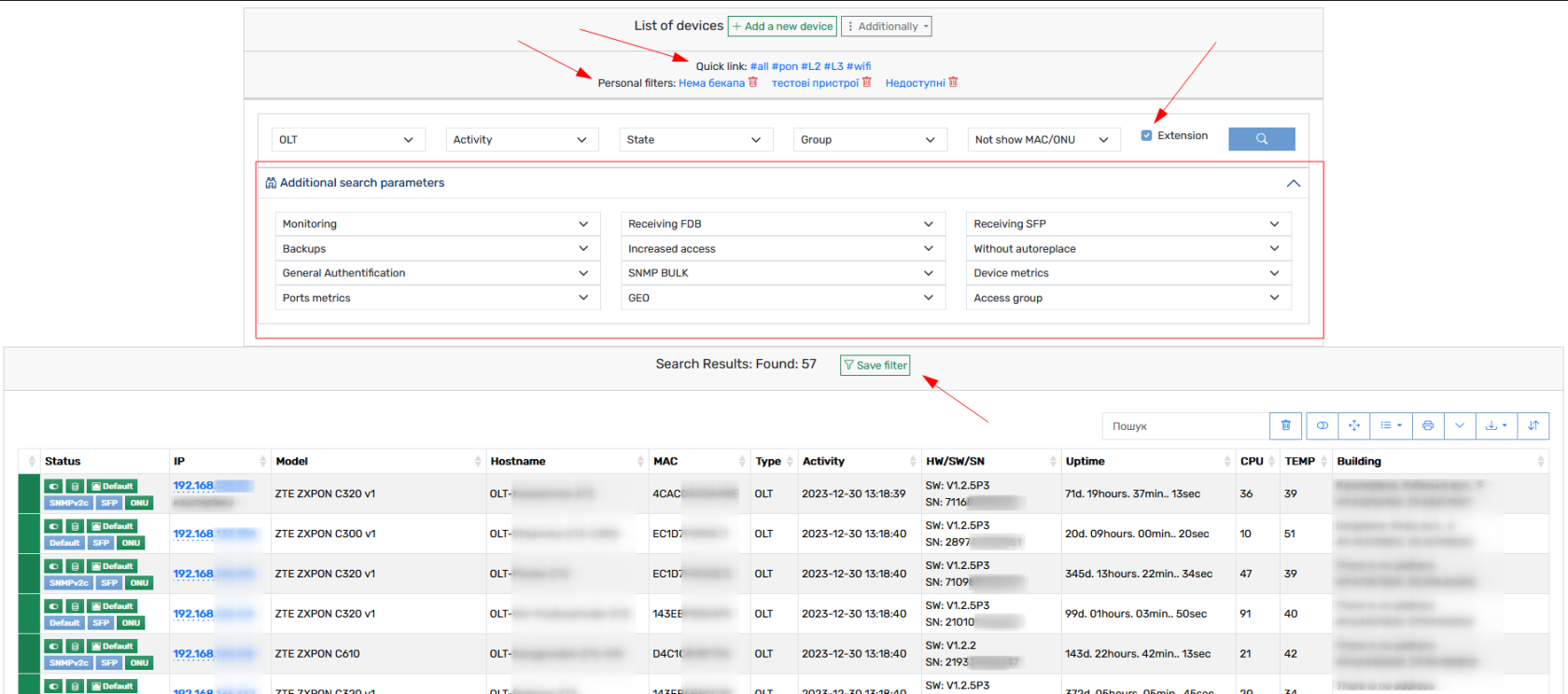
Task: Open the Additionally menu
Action: 887,26
